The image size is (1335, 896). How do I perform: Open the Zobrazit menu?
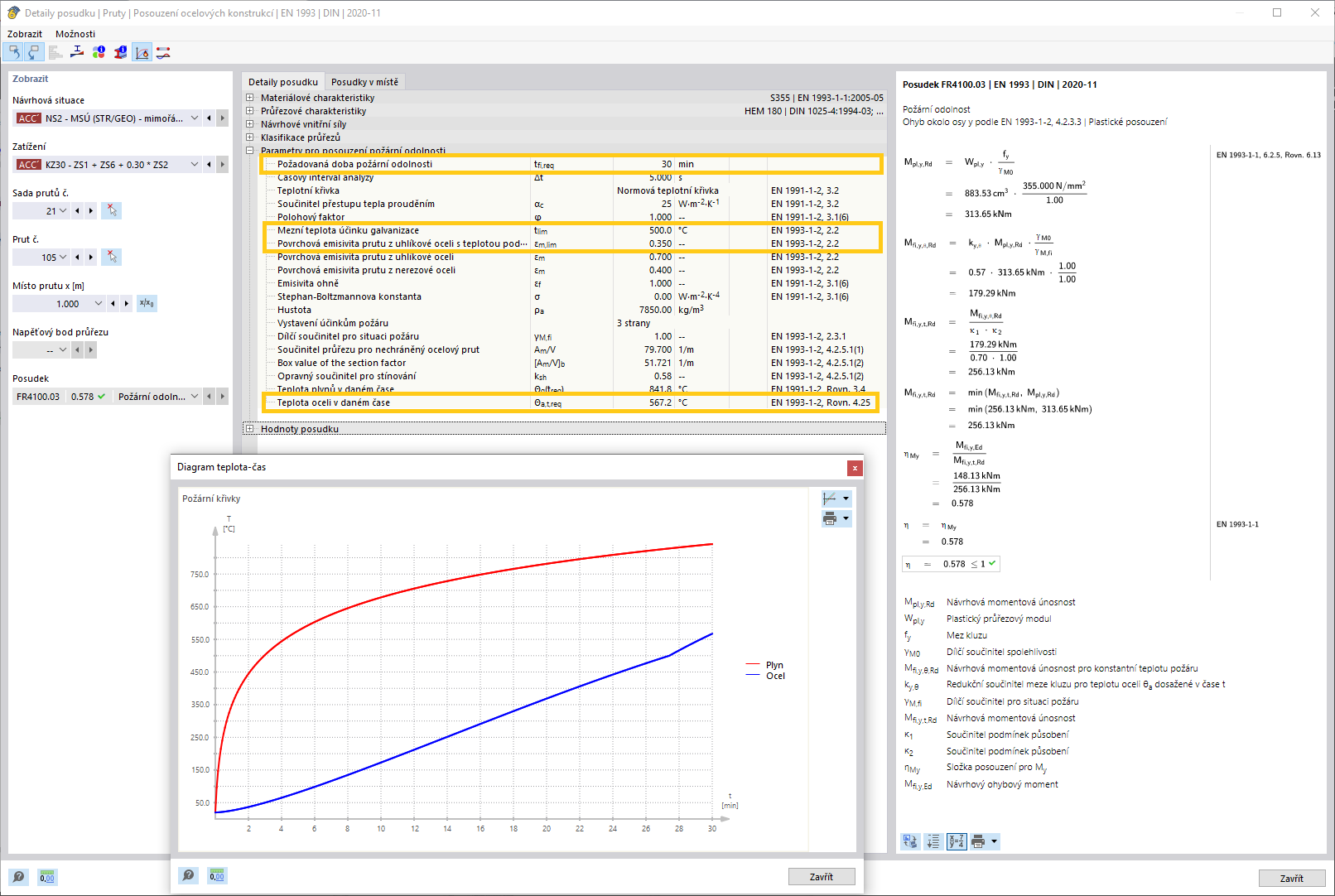click(x=25, y=34)
